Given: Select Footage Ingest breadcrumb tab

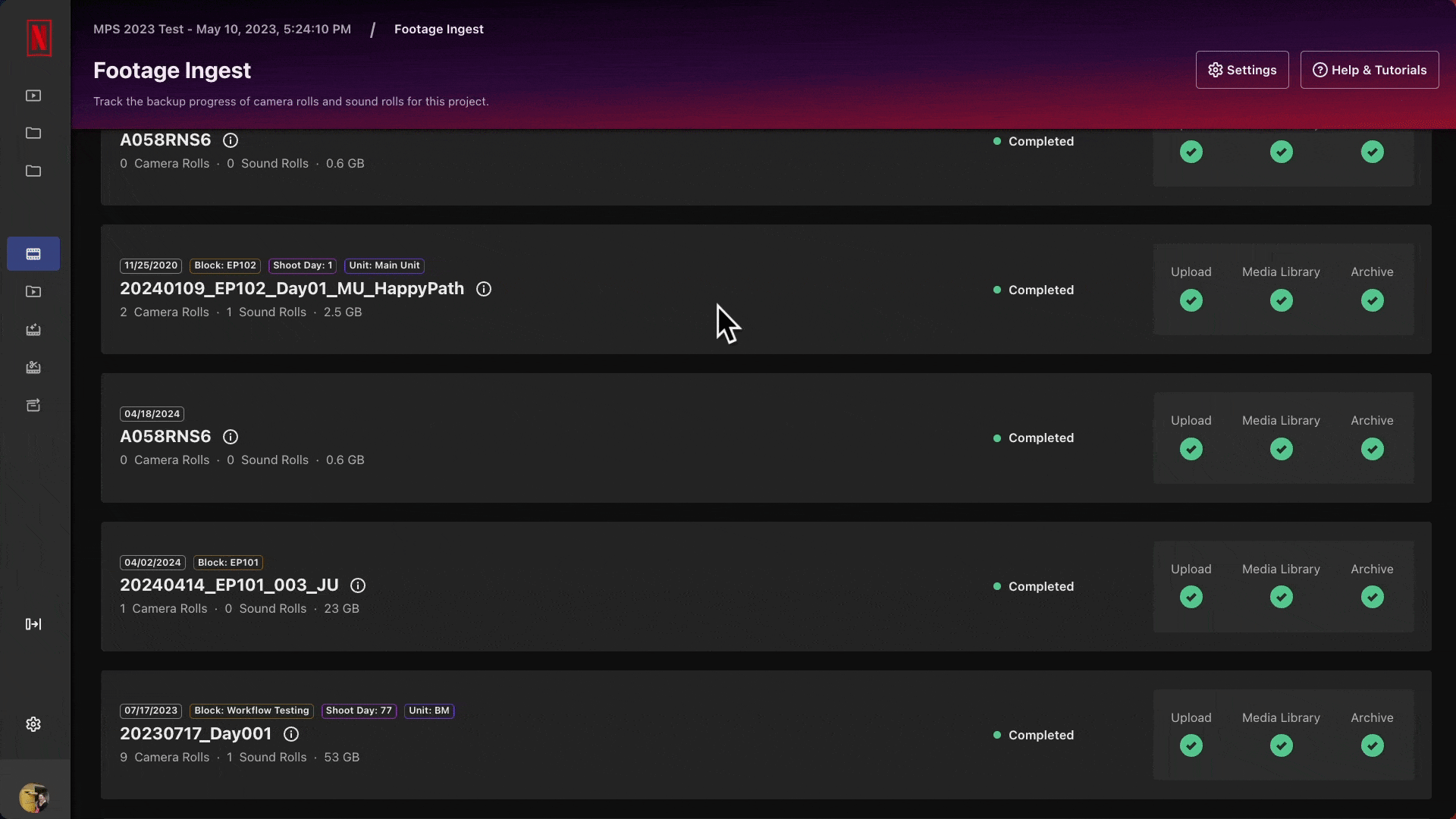Looking at the screenshot, I should [x=439, y=29].
